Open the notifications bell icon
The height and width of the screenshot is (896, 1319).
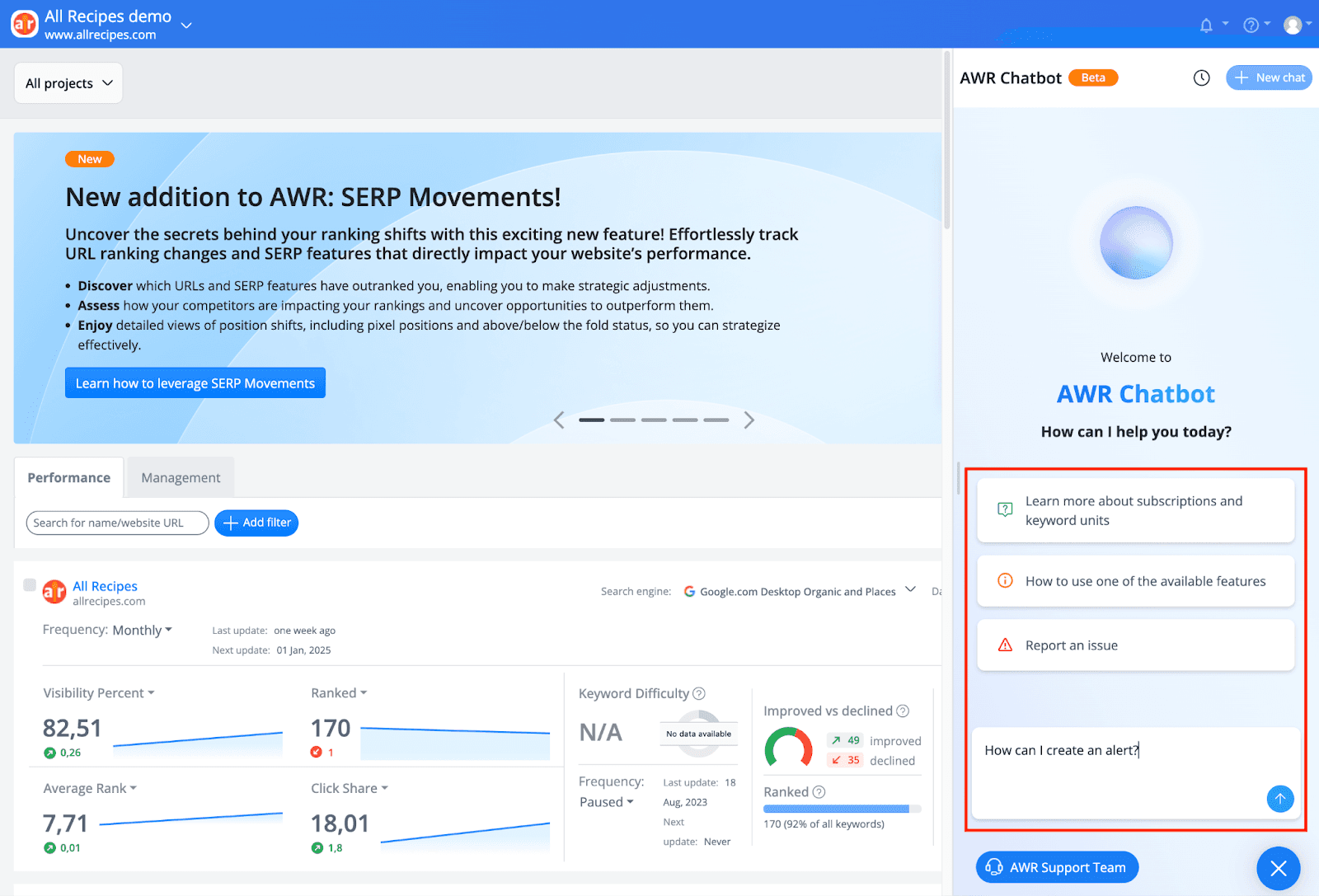click(x=1206, y=25)
